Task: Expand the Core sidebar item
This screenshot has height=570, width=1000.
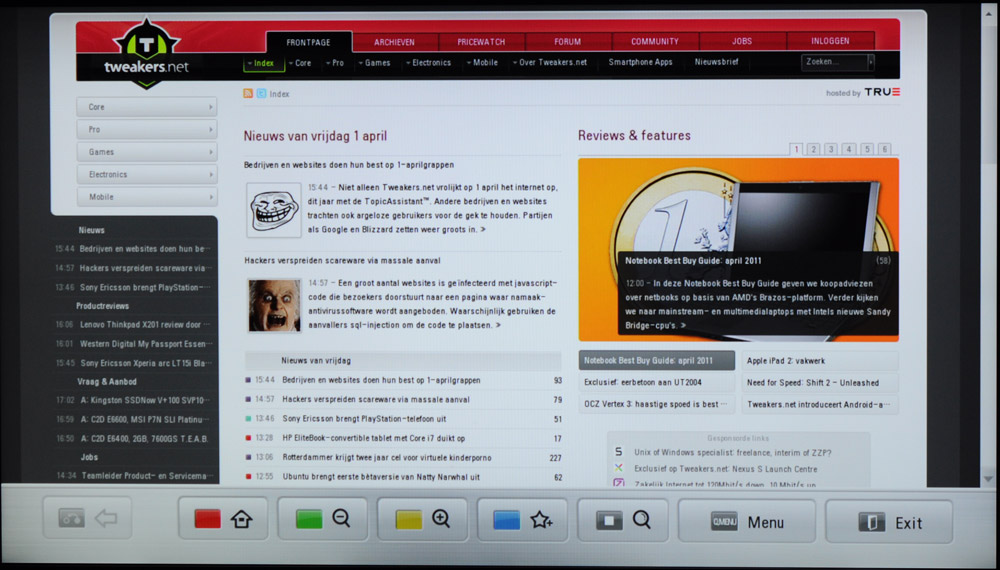Action: (147, 107)
